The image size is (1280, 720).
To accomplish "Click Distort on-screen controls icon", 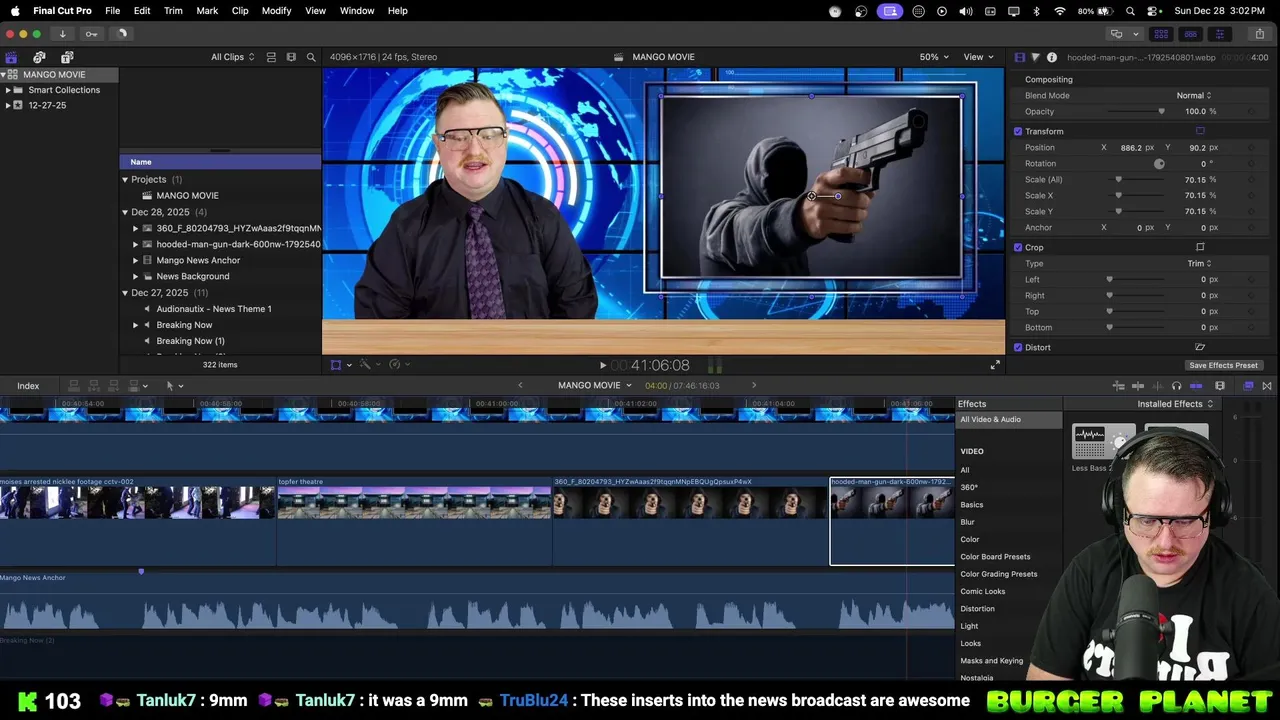I will [1200, 347].
